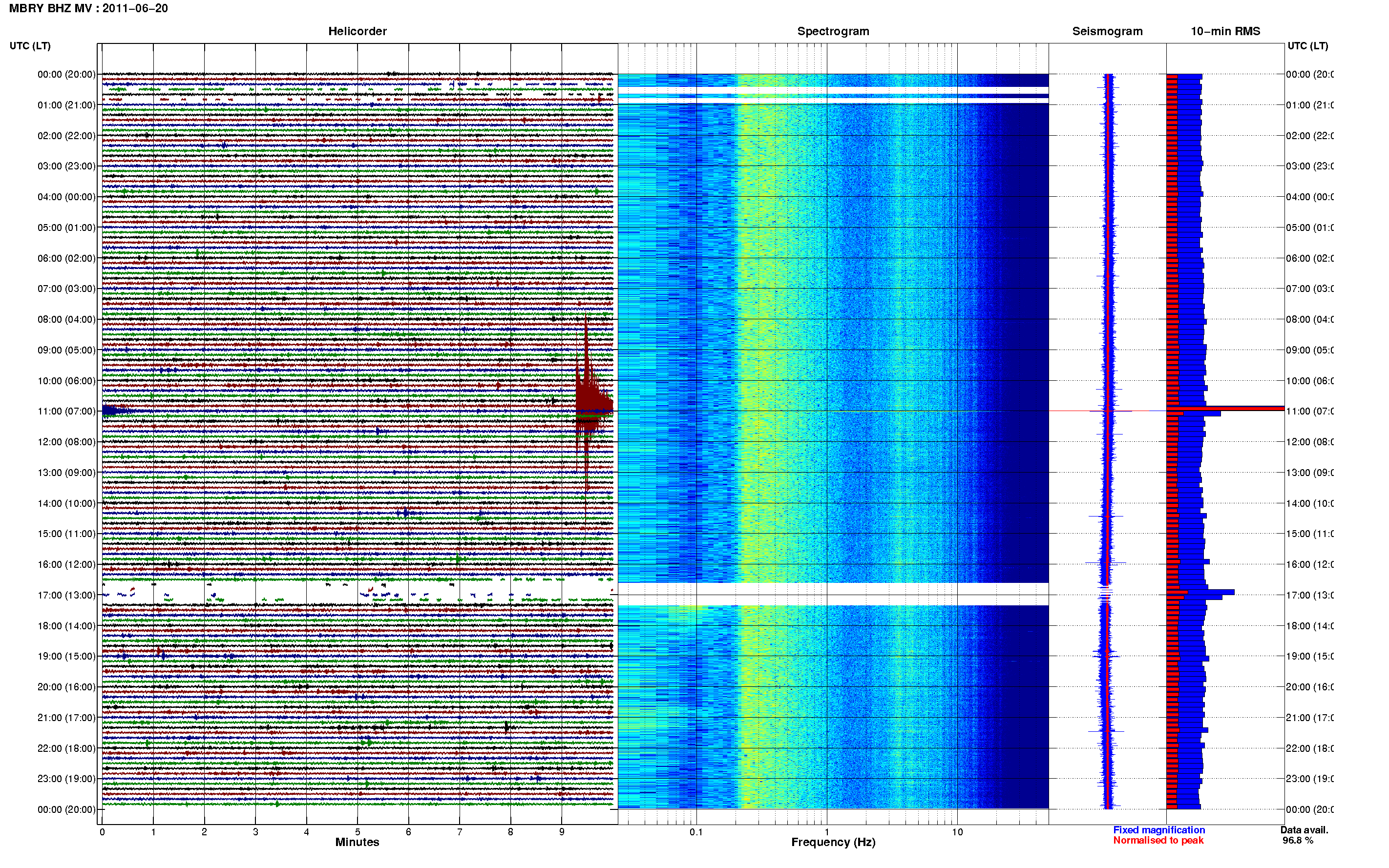Screen dimensions: 1389x868
Task: Click the minute '9' tick label on helicorder axis
Action: coord(562,832)
